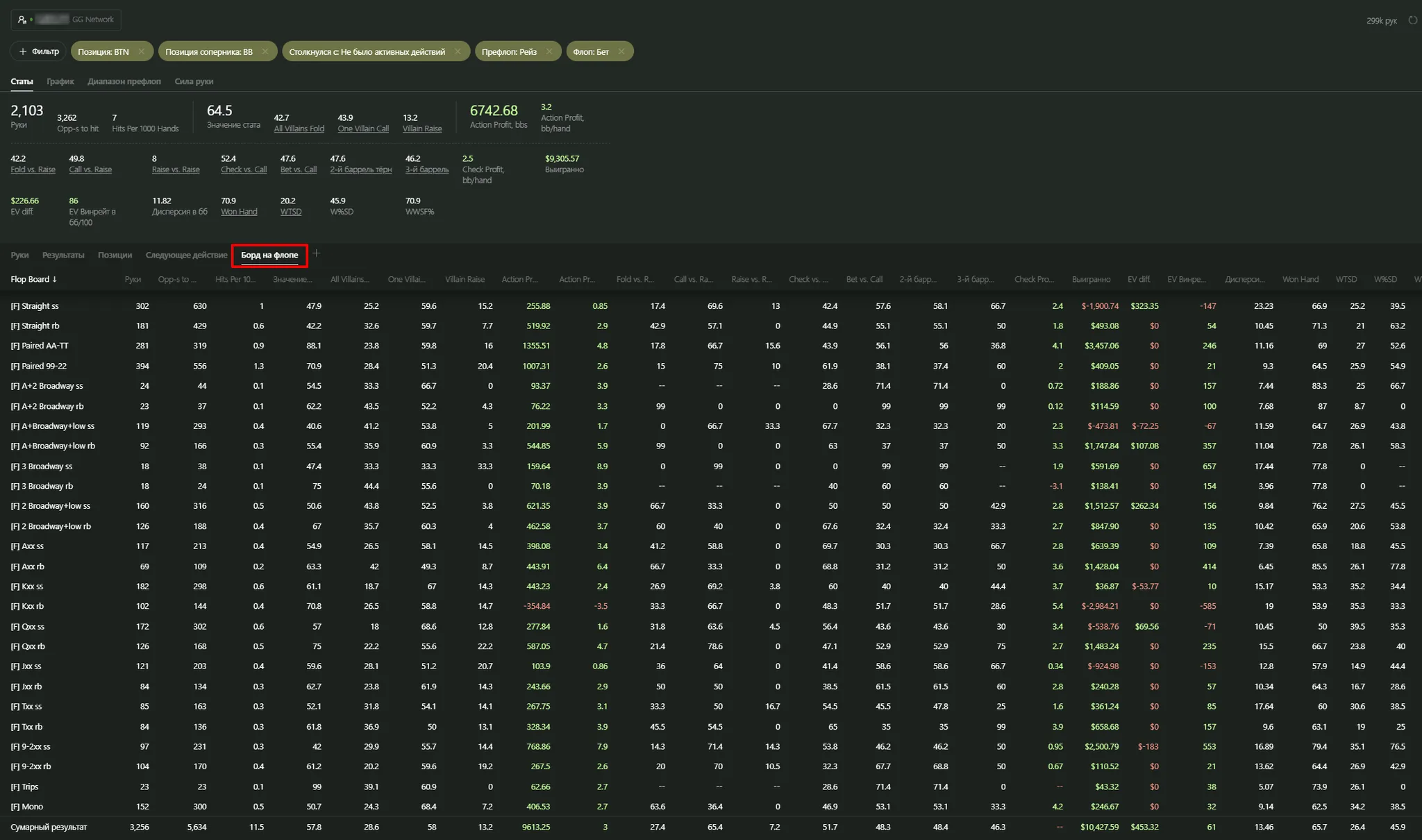The image size is (1422, 840).
Task: Open the Результаты tab
Action: 63,255
